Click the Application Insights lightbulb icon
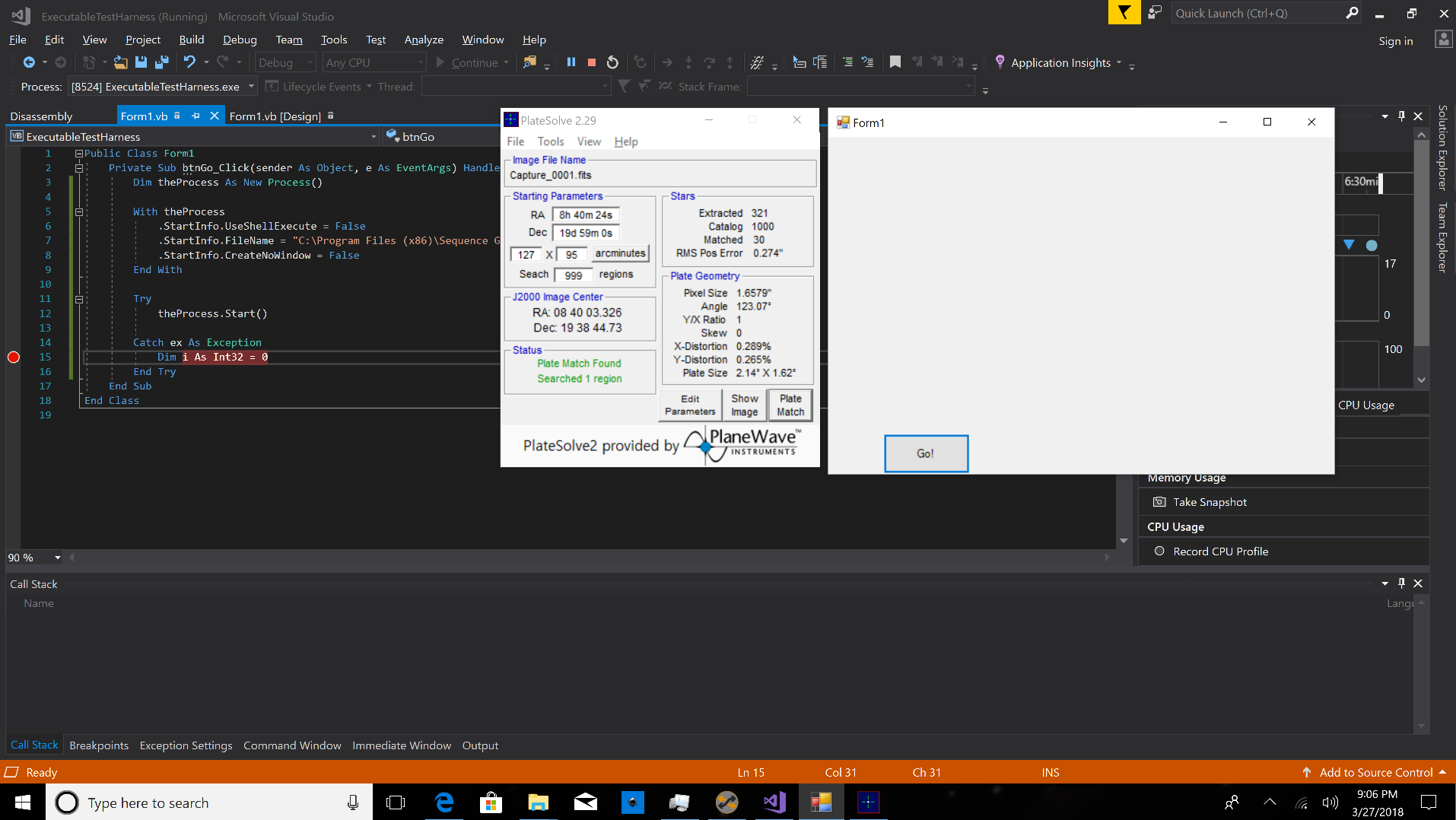The image size is (1456, 820). pos(1000,62)
